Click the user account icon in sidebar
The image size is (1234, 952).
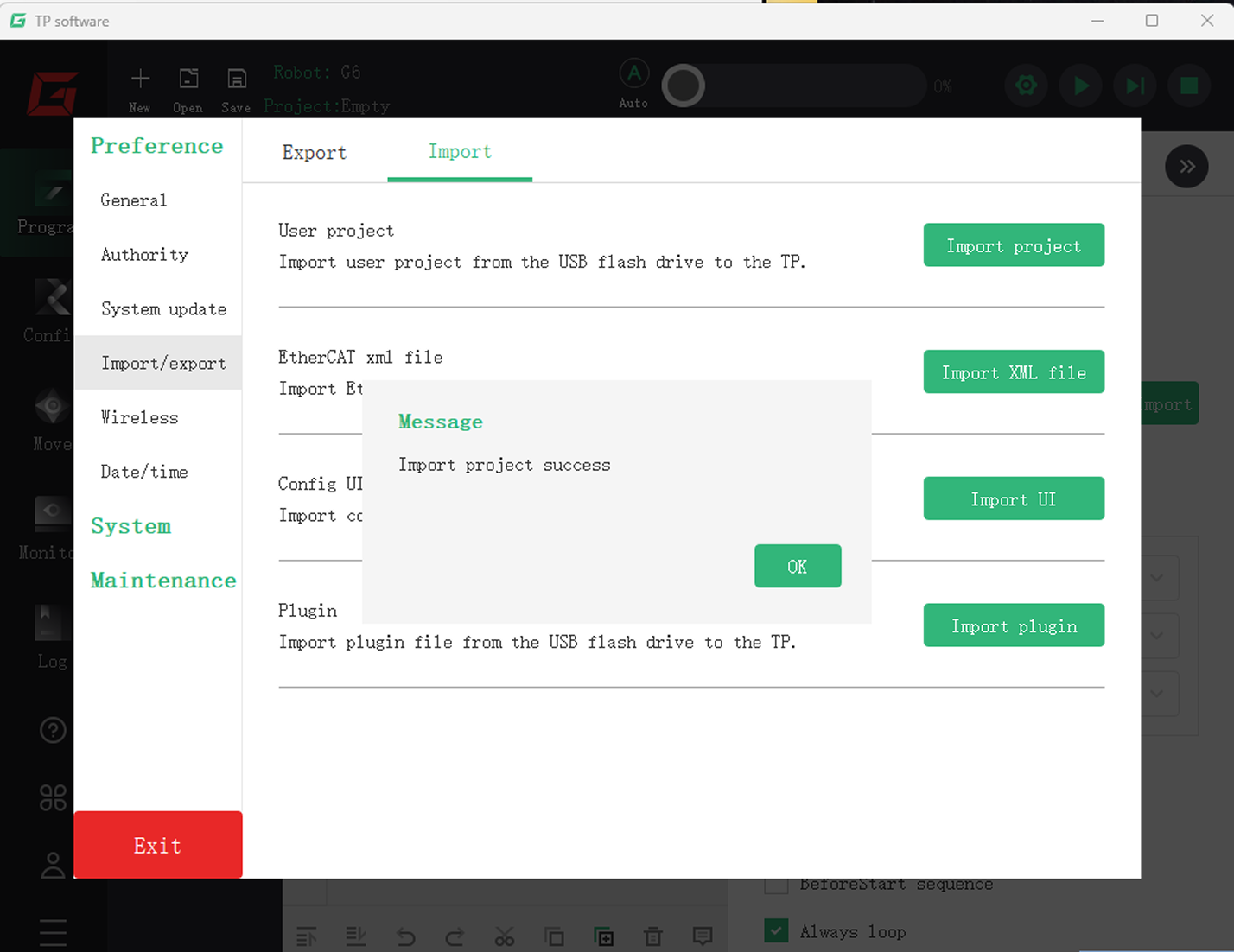(53, 865)
